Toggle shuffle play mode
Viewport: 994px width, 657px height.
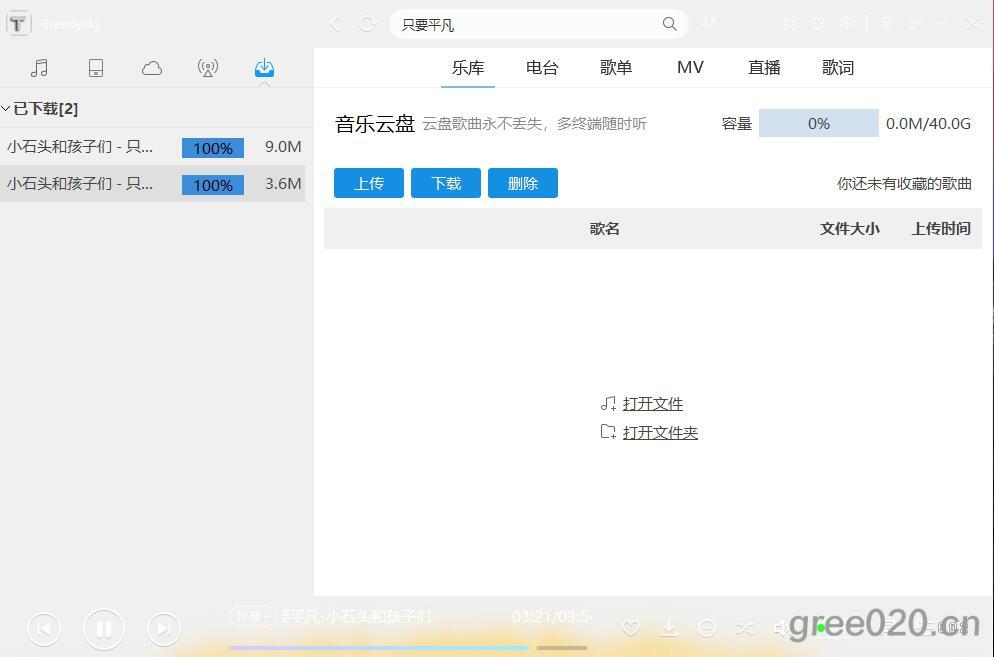click(x=745, y=628)
